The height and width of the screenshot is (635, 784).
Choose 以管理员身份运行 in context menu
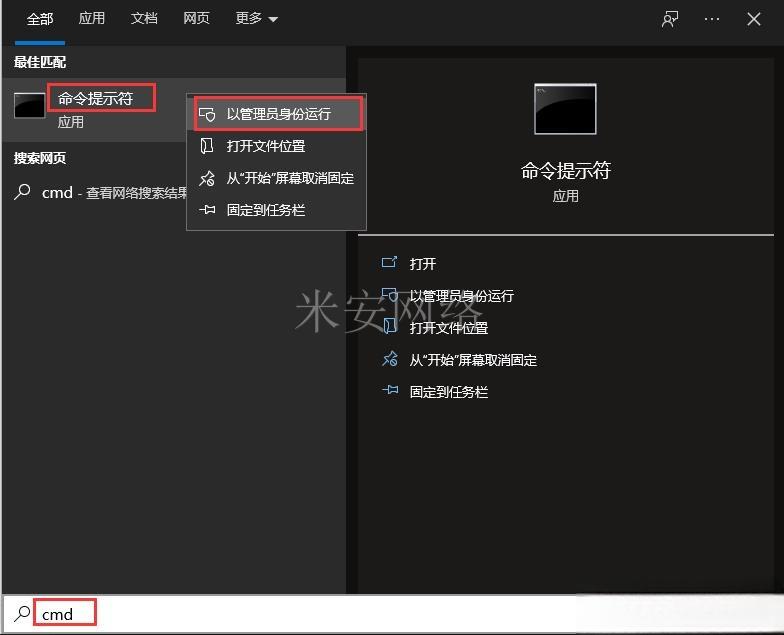click(x=278, y=114)
